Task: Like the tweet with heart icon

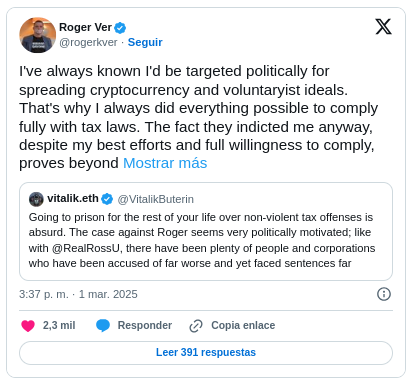Action: point(28,325)
